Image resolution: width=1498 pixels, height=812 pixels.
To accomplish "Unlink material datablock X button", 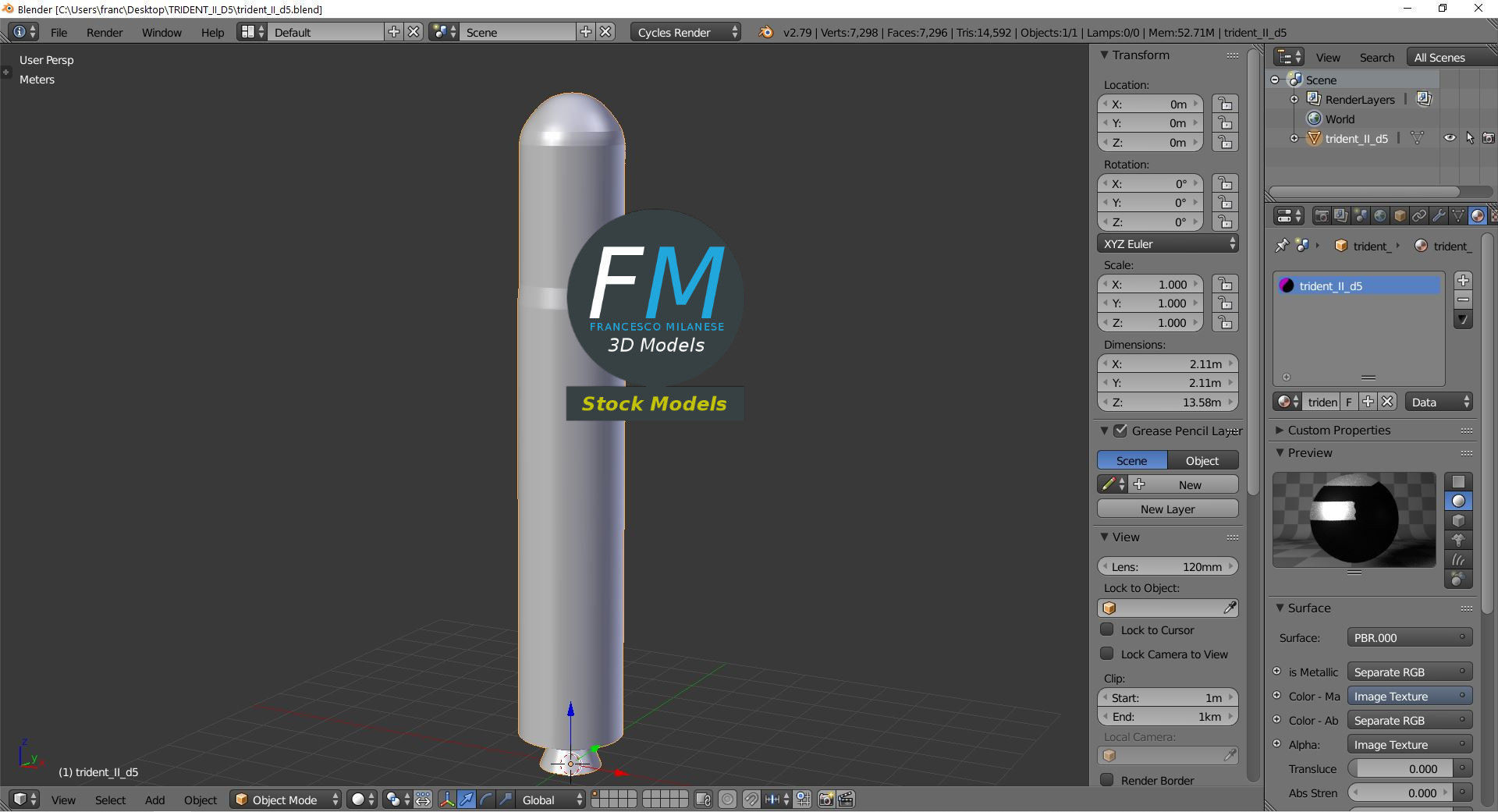I will 1387,402.
